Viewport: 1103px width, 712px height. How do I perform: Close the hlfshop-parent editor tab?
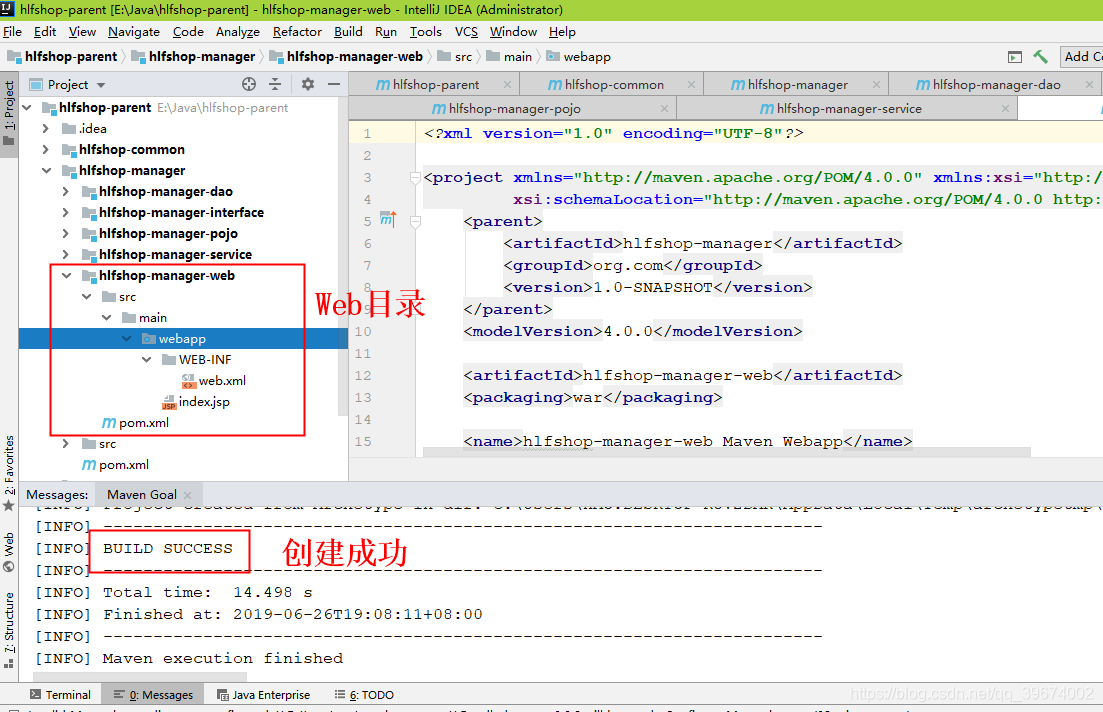507,84
